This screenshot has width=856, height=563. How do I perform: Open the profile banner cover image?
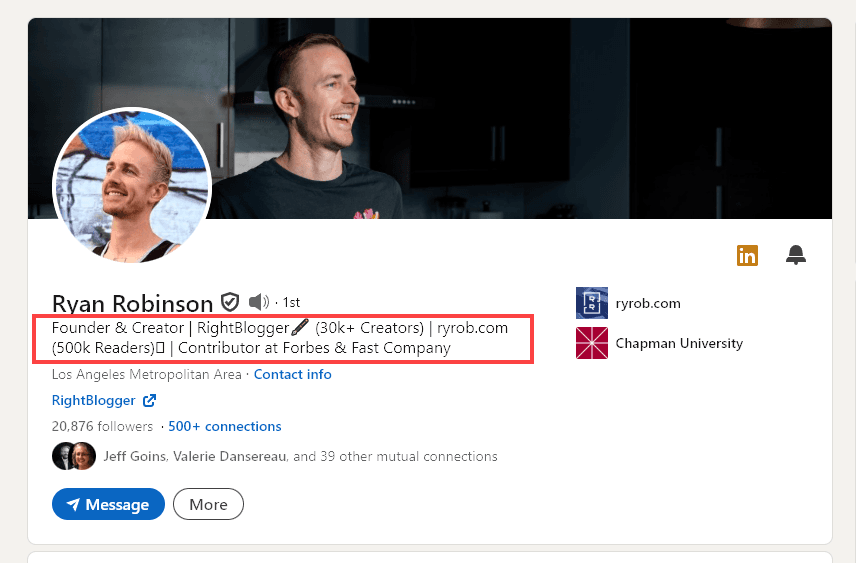[430, 118]
